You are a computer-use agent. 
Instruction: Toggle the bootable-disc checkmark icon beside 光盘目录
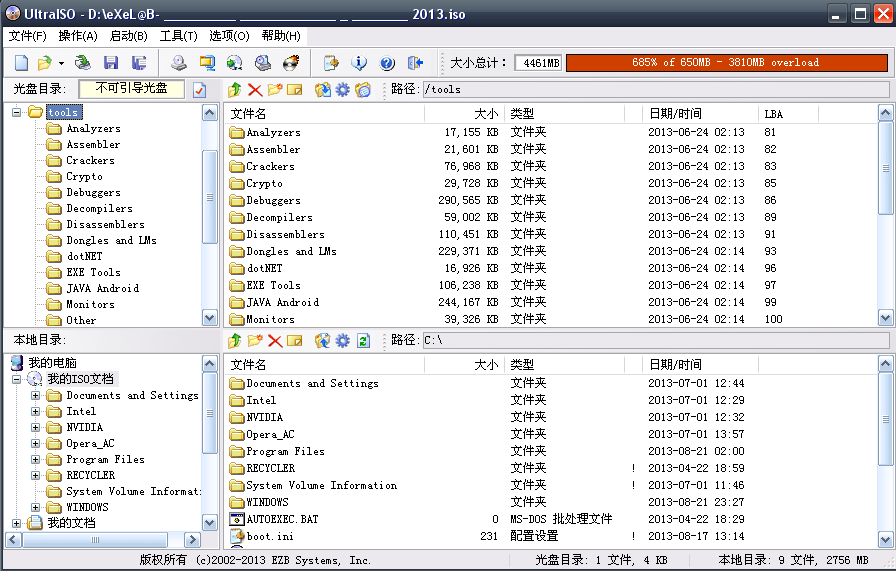pyautogui.click(x=199, y=90)
